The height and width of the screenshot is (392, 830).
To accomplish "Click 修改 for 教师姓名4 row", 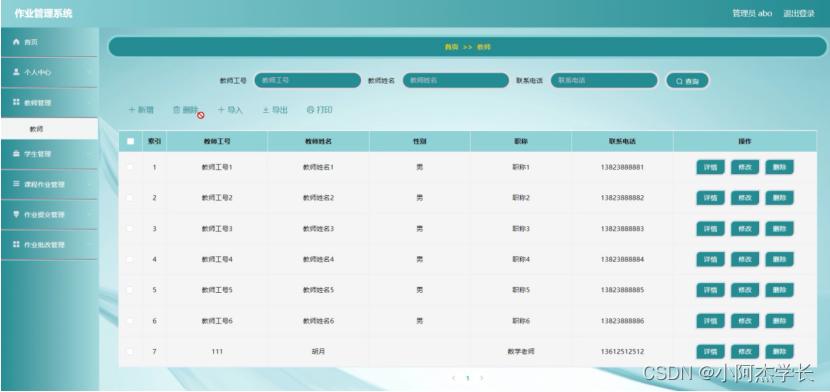I will coord(745,259).
